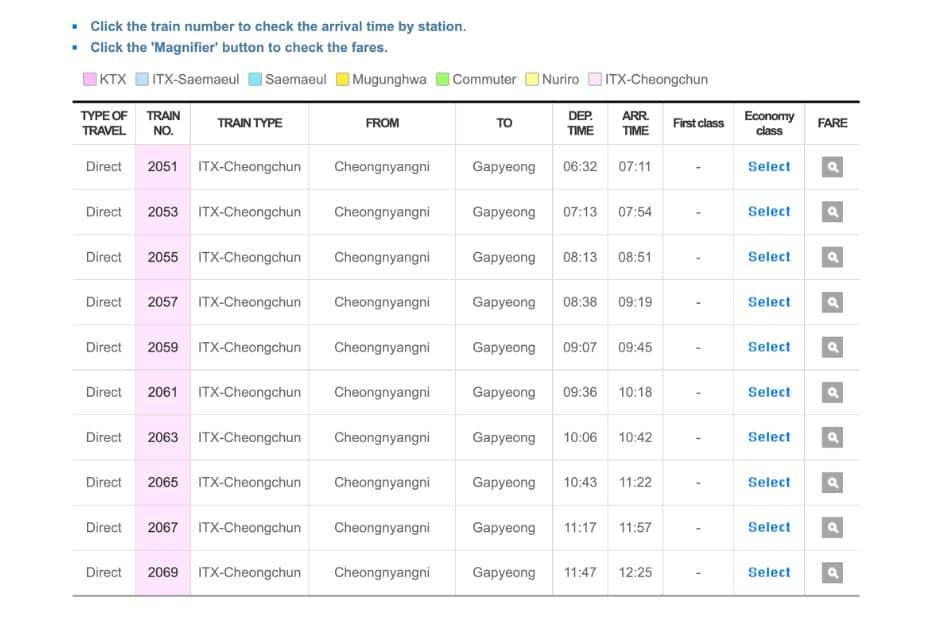
Task: Click arrival time 12:25
Action: pyautogui.click(x=635, y=573)
